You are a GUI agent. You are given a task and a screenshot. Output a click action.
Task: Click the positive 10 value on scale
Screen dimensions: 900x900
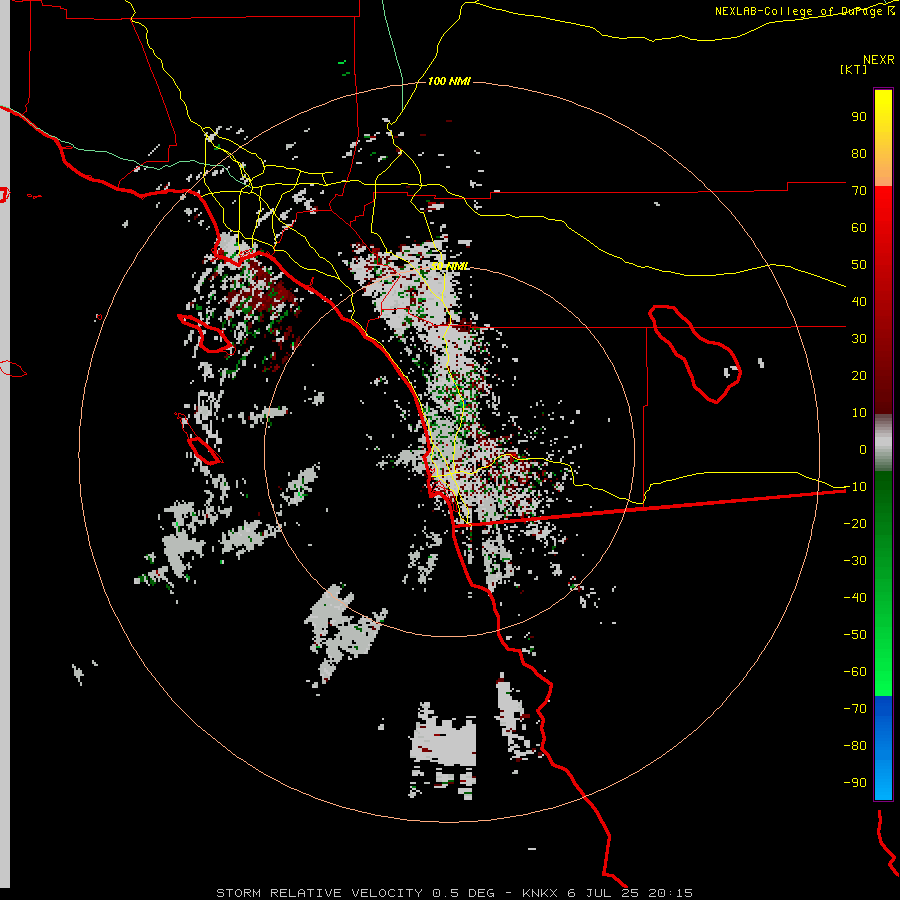[x=859, y=413]
